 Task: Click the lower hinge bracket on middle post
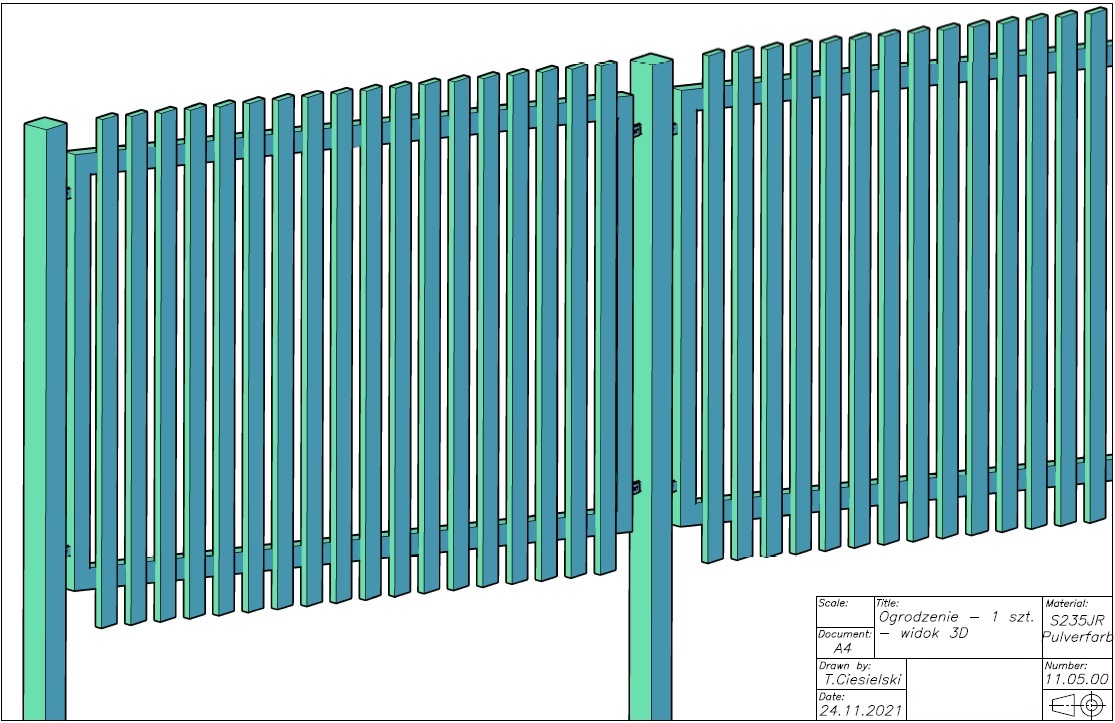pos(636,487)
